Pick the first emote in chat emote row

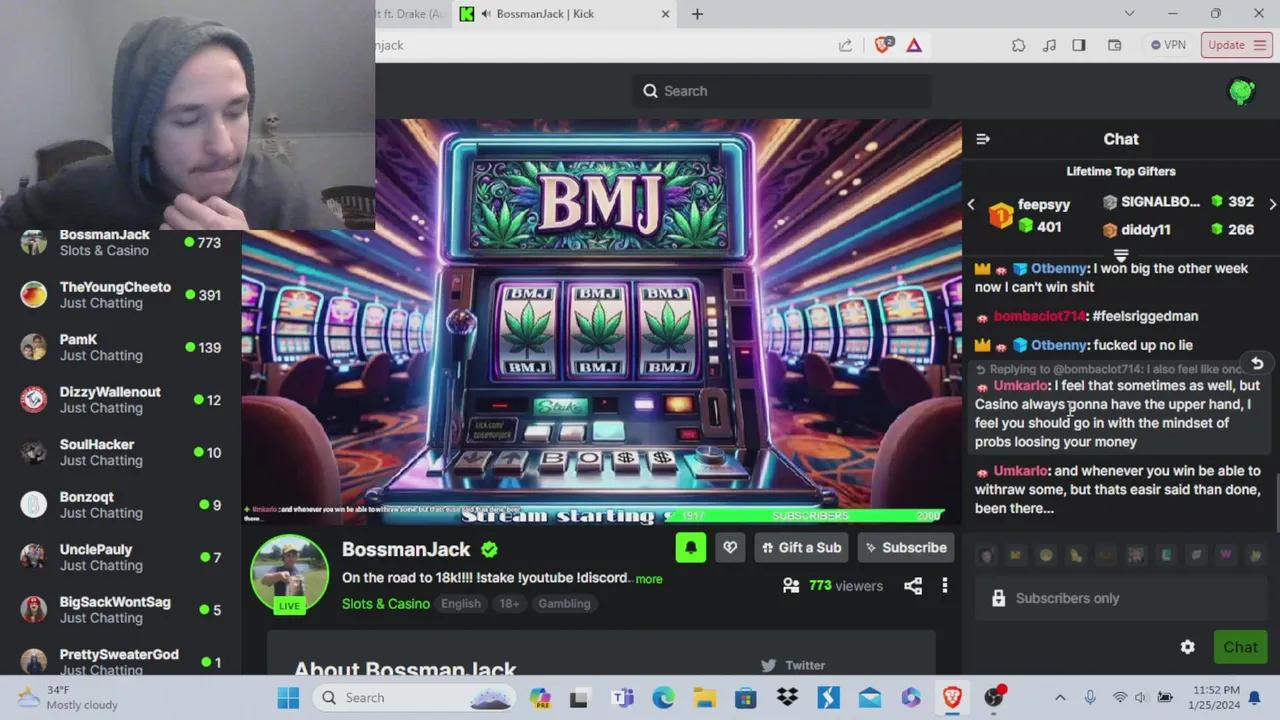(x=987, y=555)
